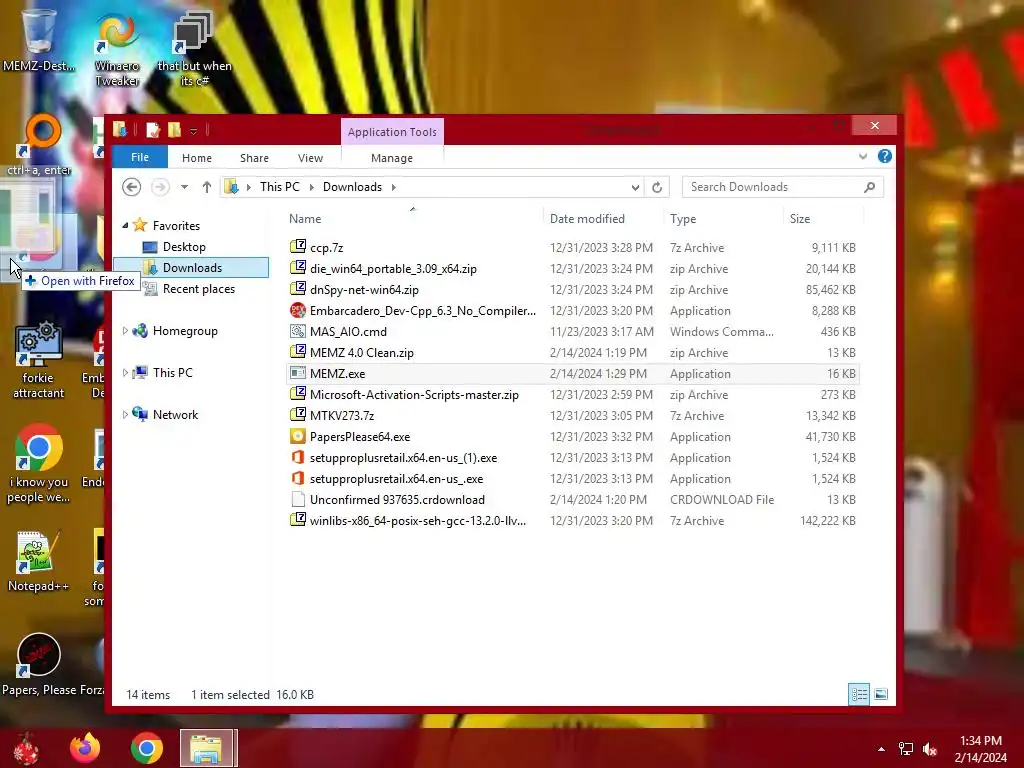Select Unconfirmed 937635.crdownload file
The width and height of the screenshot is (1024, 768).
pos(573,500)
